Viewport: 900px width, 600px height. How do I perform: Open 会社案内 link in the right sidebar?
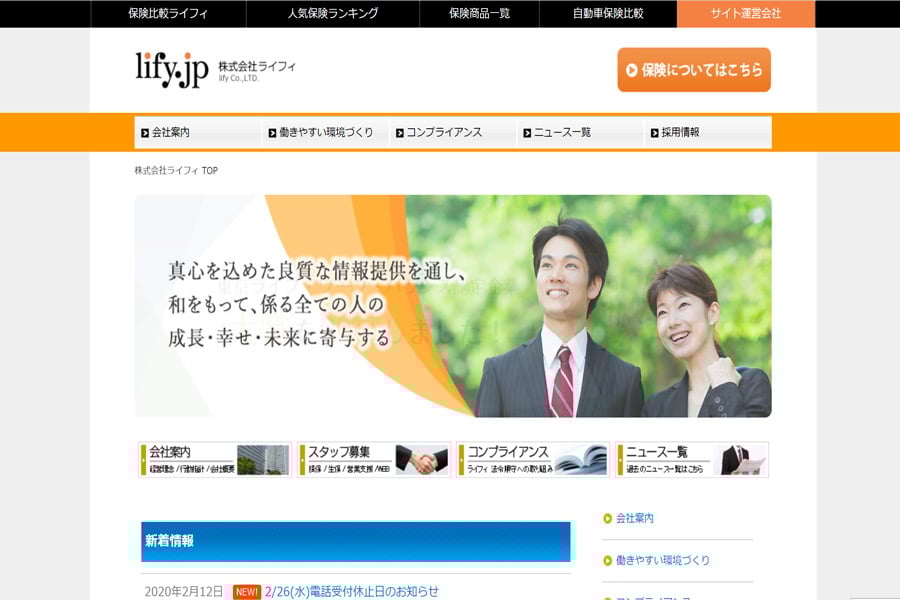point(635,518)
